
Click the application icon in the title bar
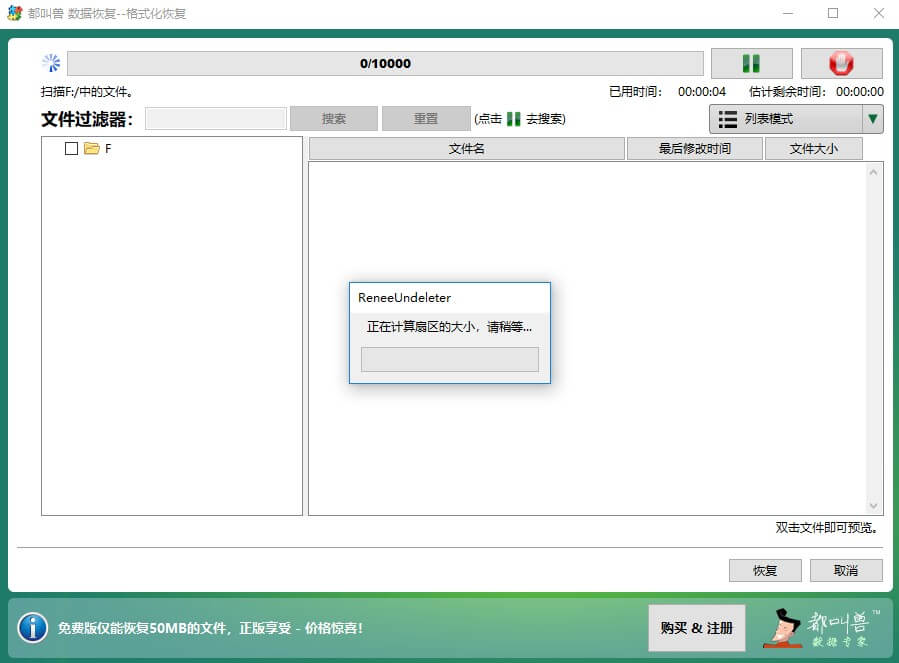point(14,13)
